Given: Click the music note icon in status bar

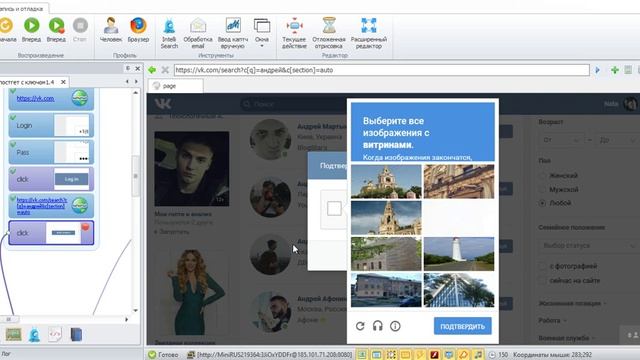Looking at the screenshot, I should (x=478, y=355).
